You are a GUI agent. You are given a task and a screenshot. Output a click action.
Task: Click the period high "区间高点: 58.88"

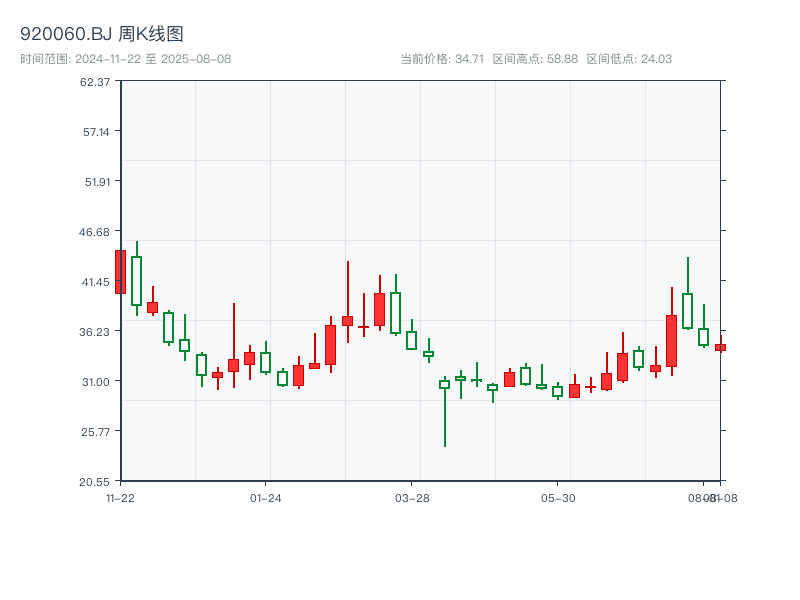click(x=535, y=59)
